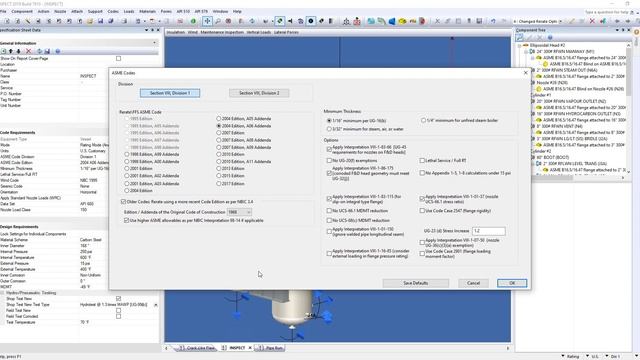640x360 pixels.
Task: Click the green circle toolbar icon
Action: pyautogui.click(x=193, y=21)
